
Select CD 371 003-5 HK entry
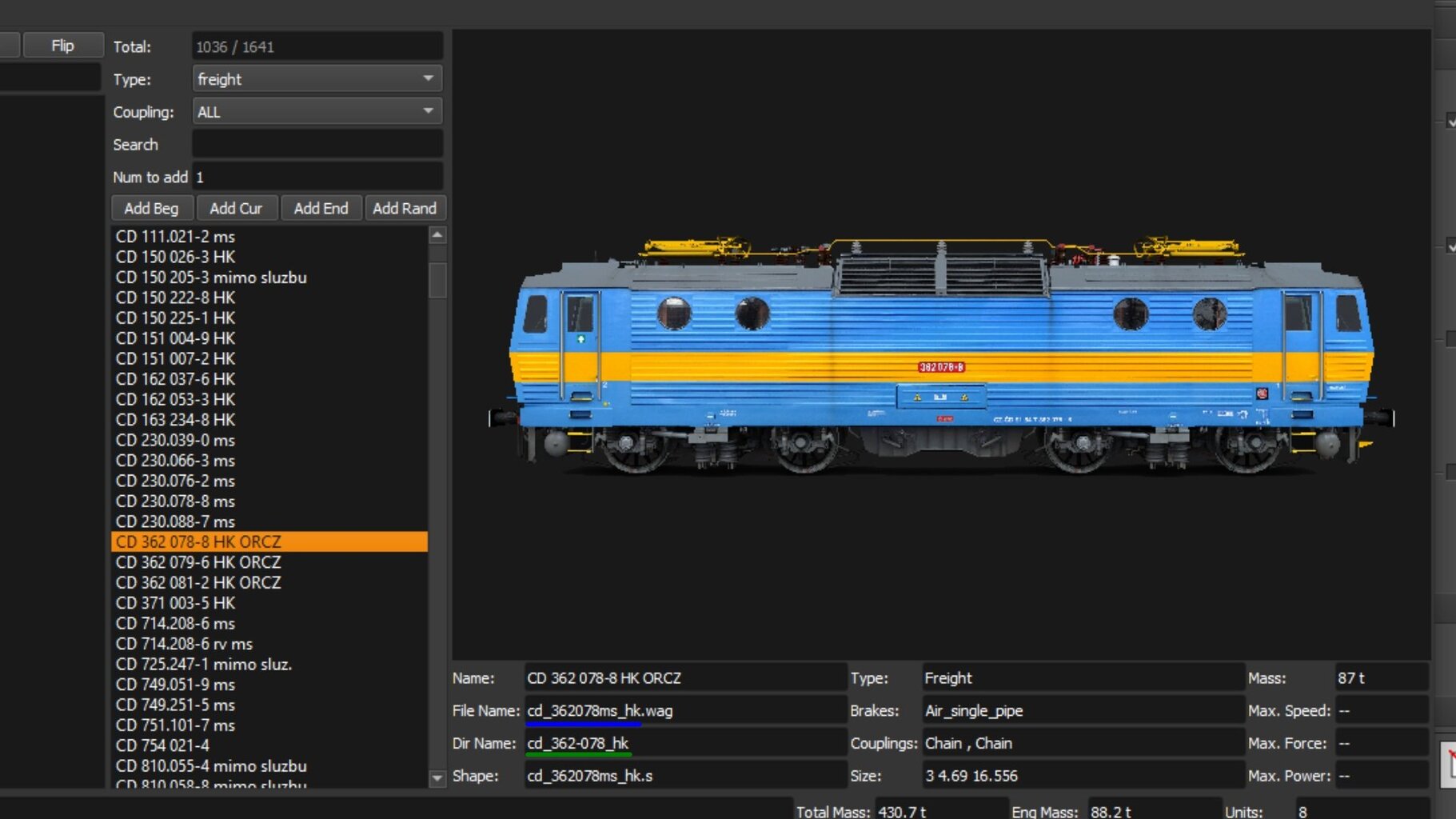click(175, 603)
